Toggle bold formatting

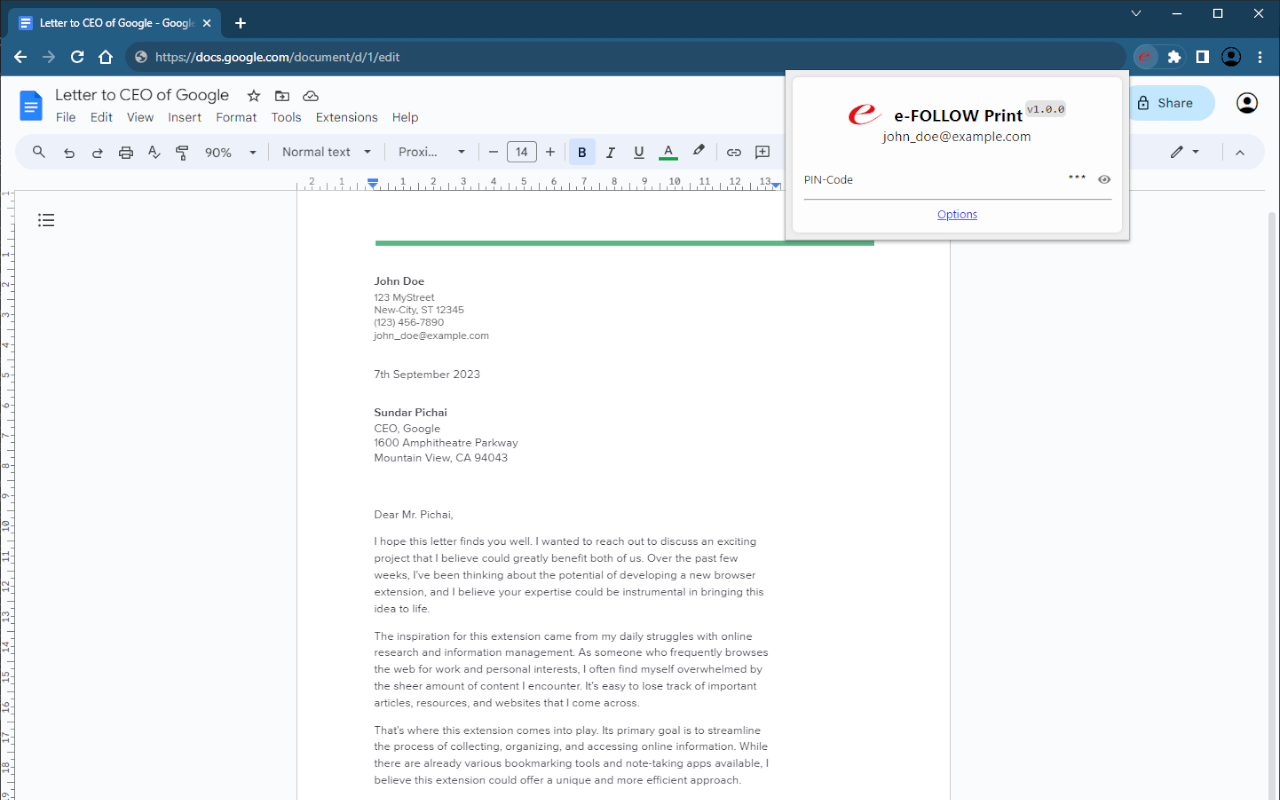click(582, 152)
